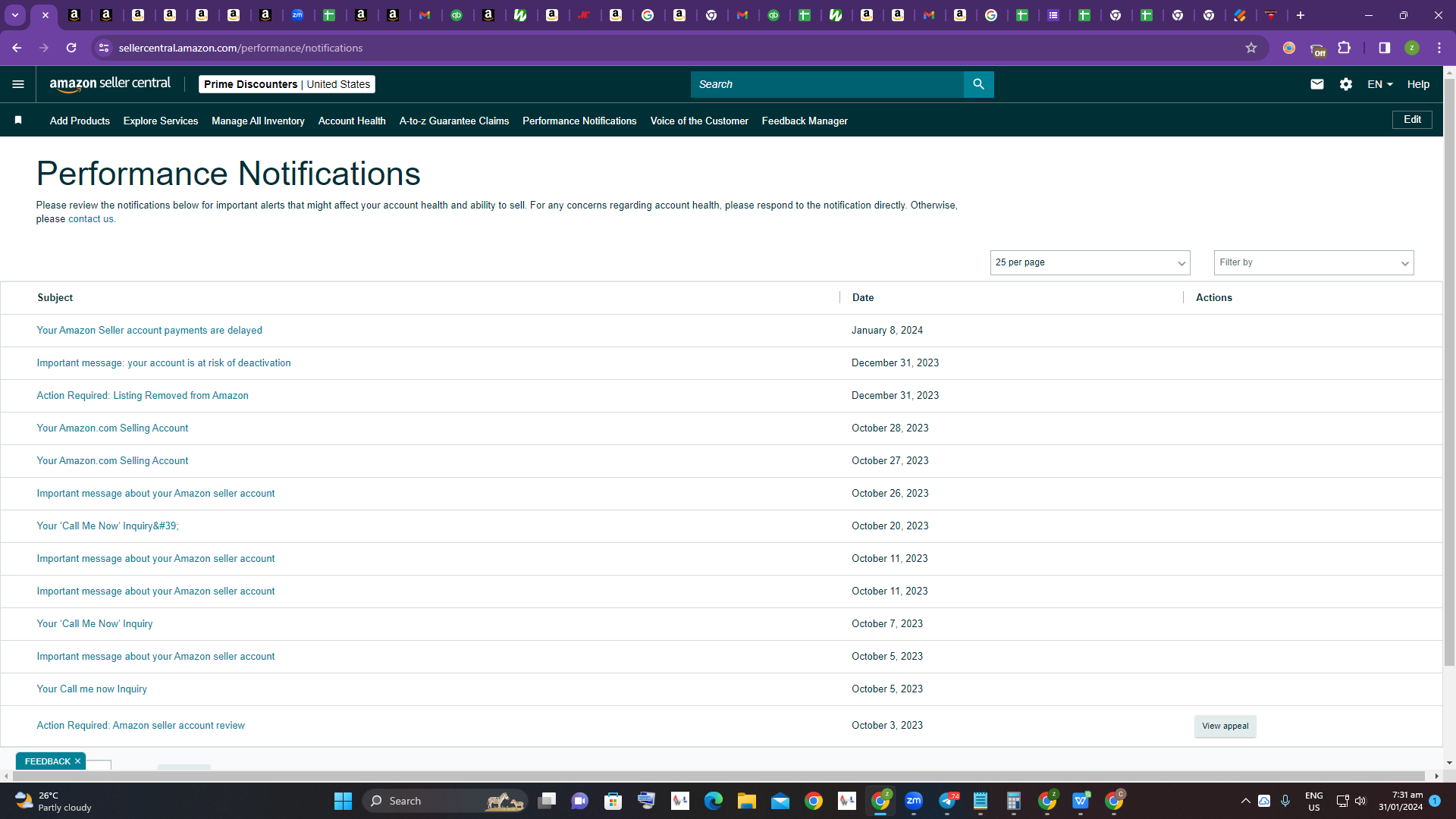Open the October 28 Selling Account notification
Screen dimensions: 1456x819
pos(112,428)
